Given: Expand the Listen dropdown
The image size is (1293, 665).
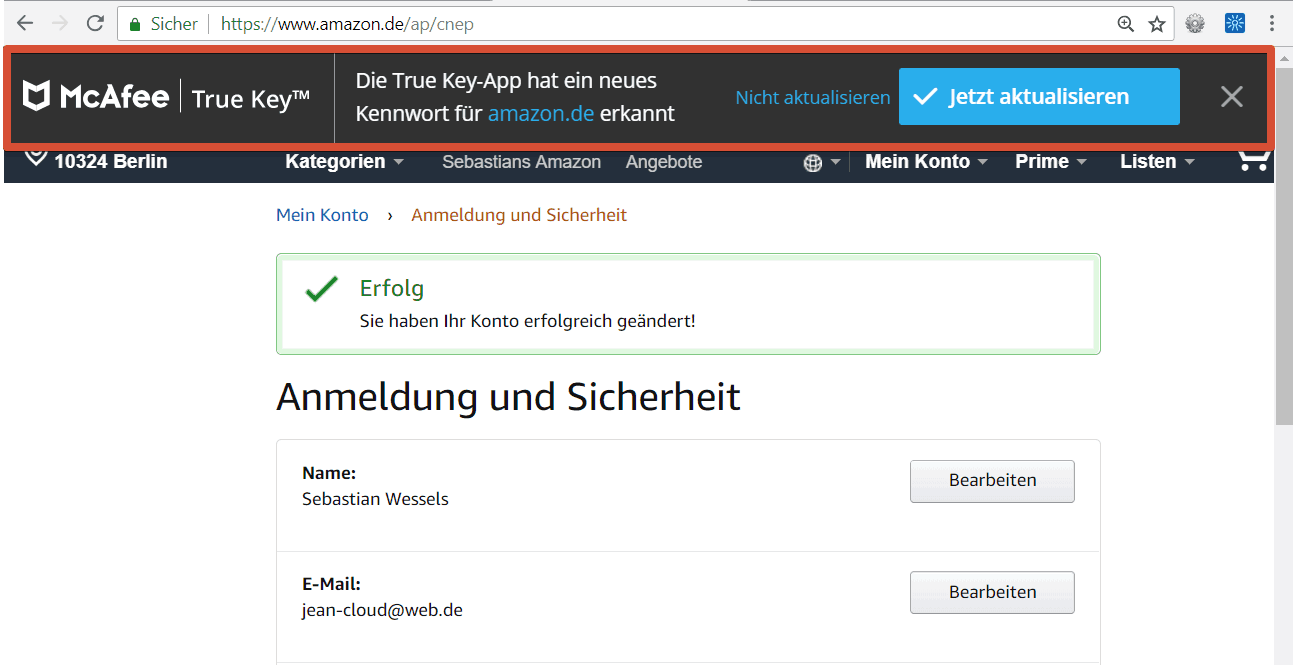Looking at the screenshot, I should point(1157,161).
